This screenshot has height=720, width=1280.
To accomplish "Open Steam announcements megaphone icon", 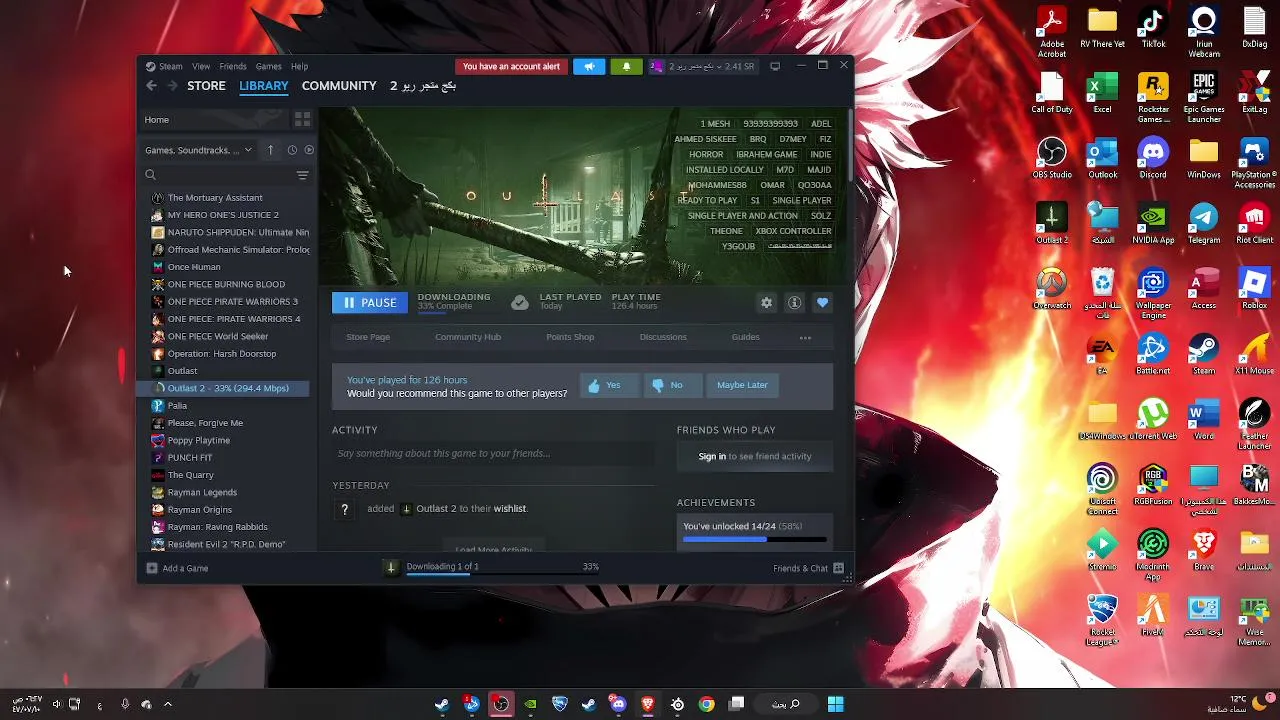I will pyautogui.click(x=589, y=66).
